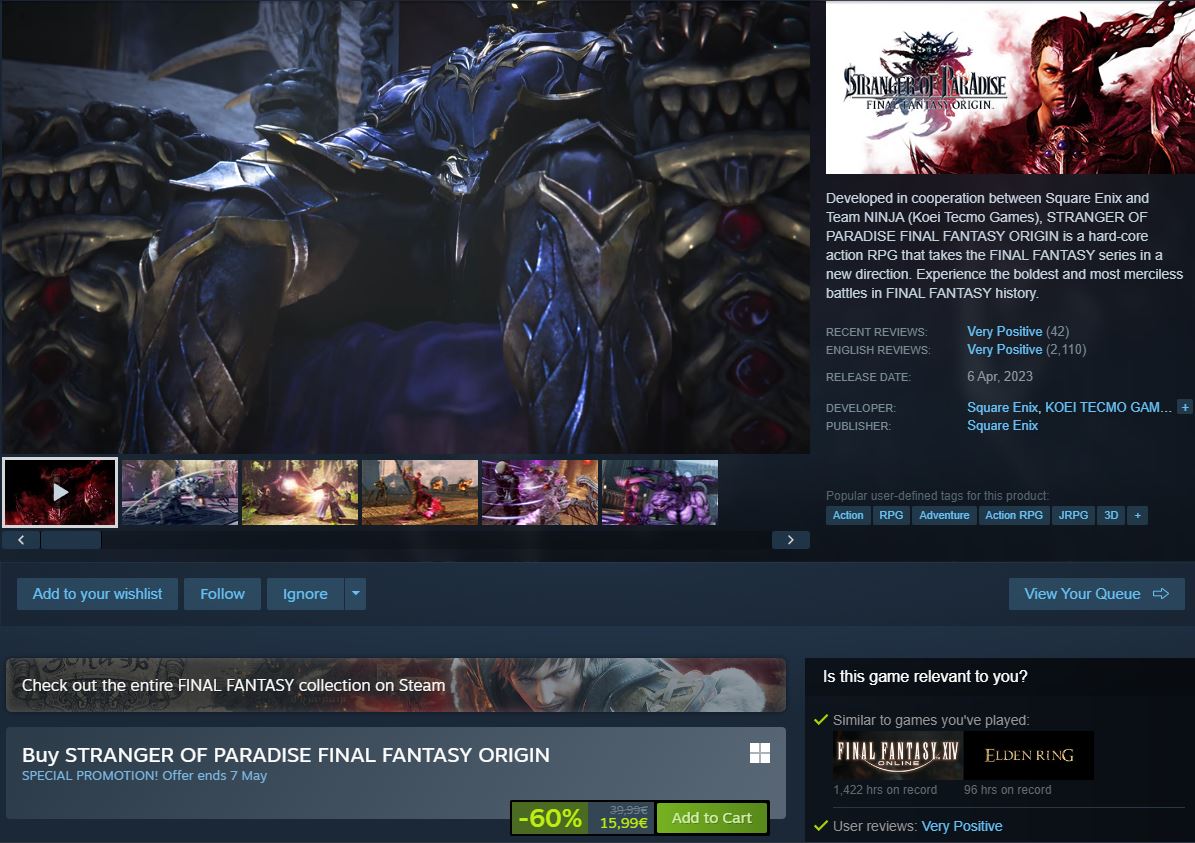Viewport: 1195px width, 843px height.
Task: Click 'SPECIAL PROMOTION! Offer ends 7 May' text
Action: click(x=144, y=776)
